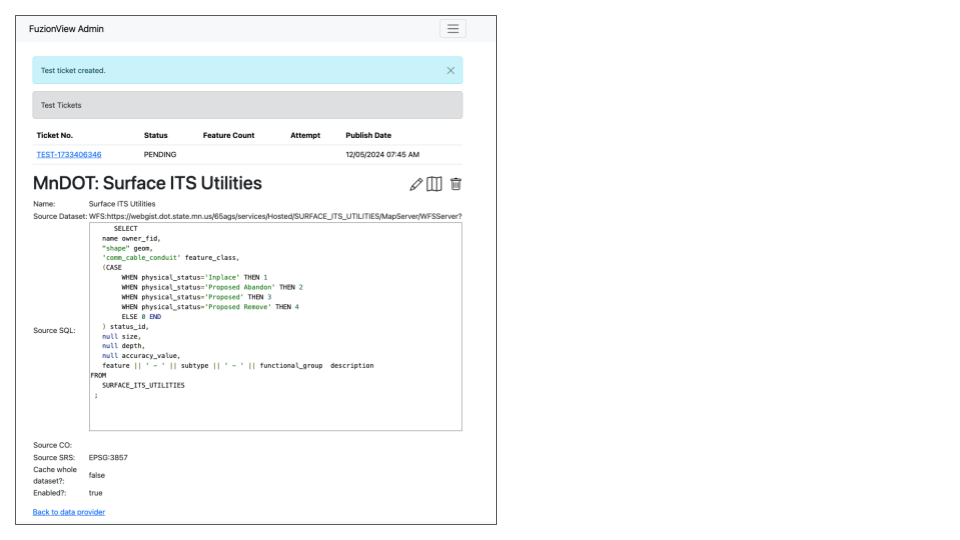Click the 'Source SQL:' label

tap(54, 331)
